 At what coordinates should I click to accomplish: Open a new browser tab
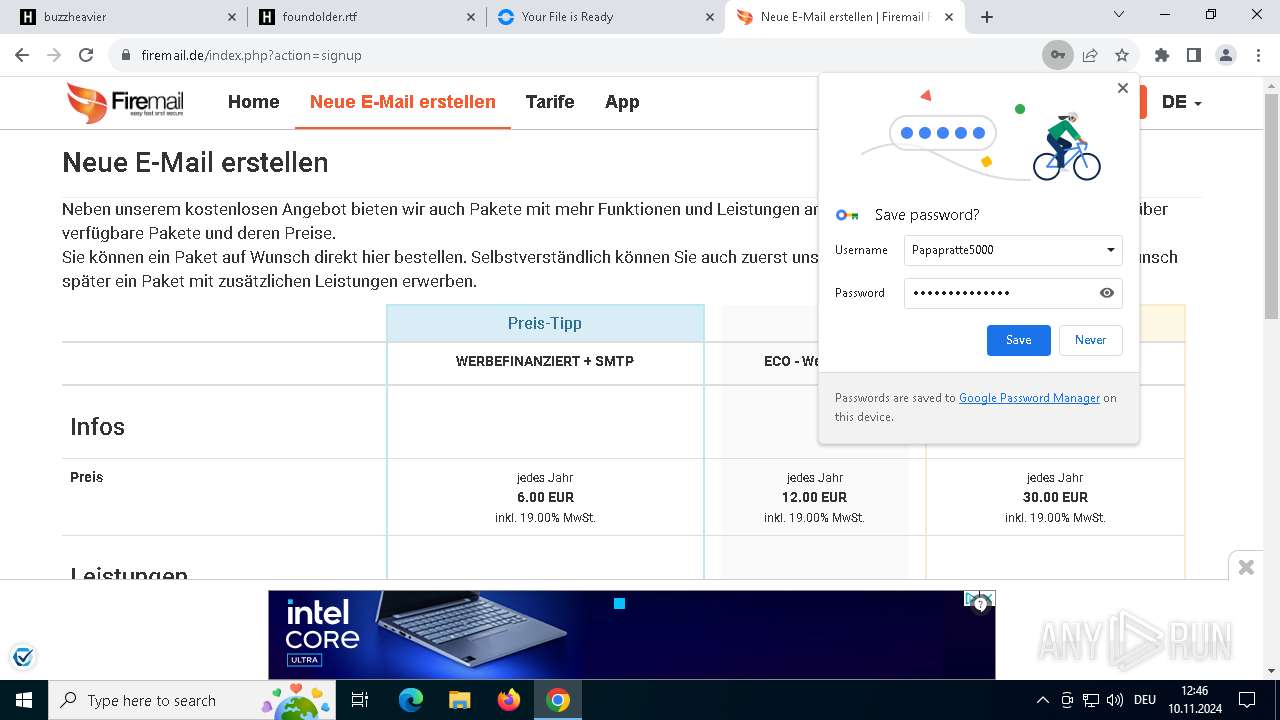pos(987,17)
